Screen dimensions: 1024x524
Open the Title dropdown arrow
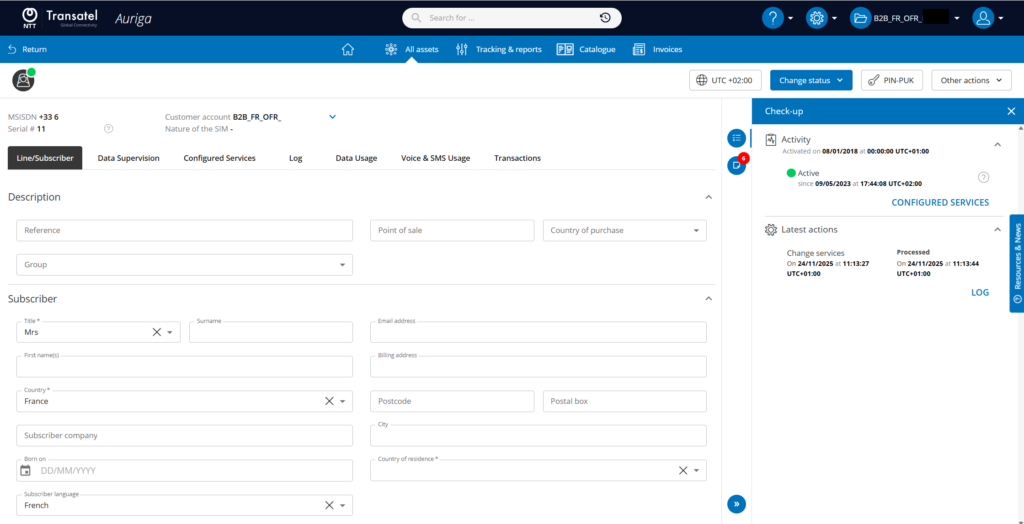[x=170, y=333]
